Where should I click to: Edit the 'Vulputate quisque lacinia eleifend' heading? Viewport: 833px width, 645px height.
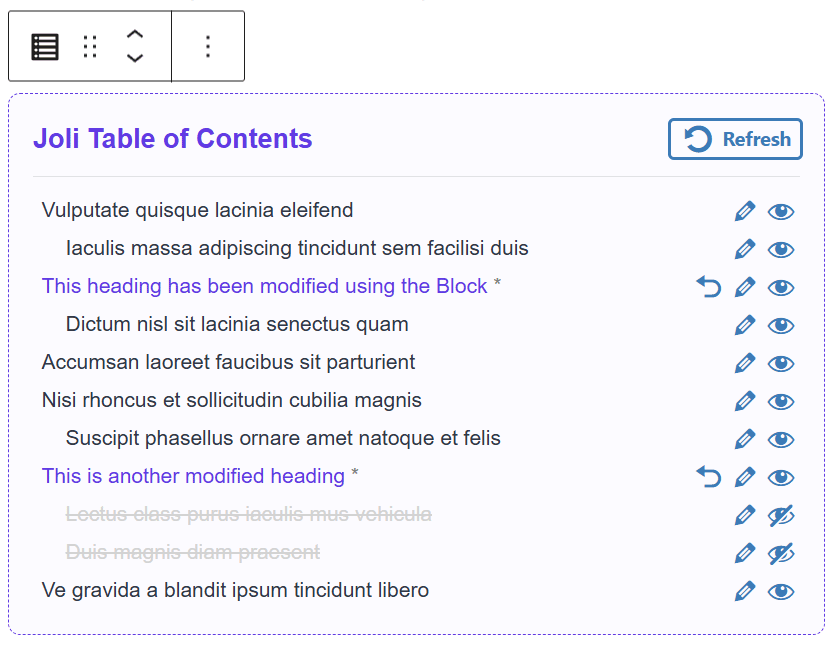[x=744, y=211]
